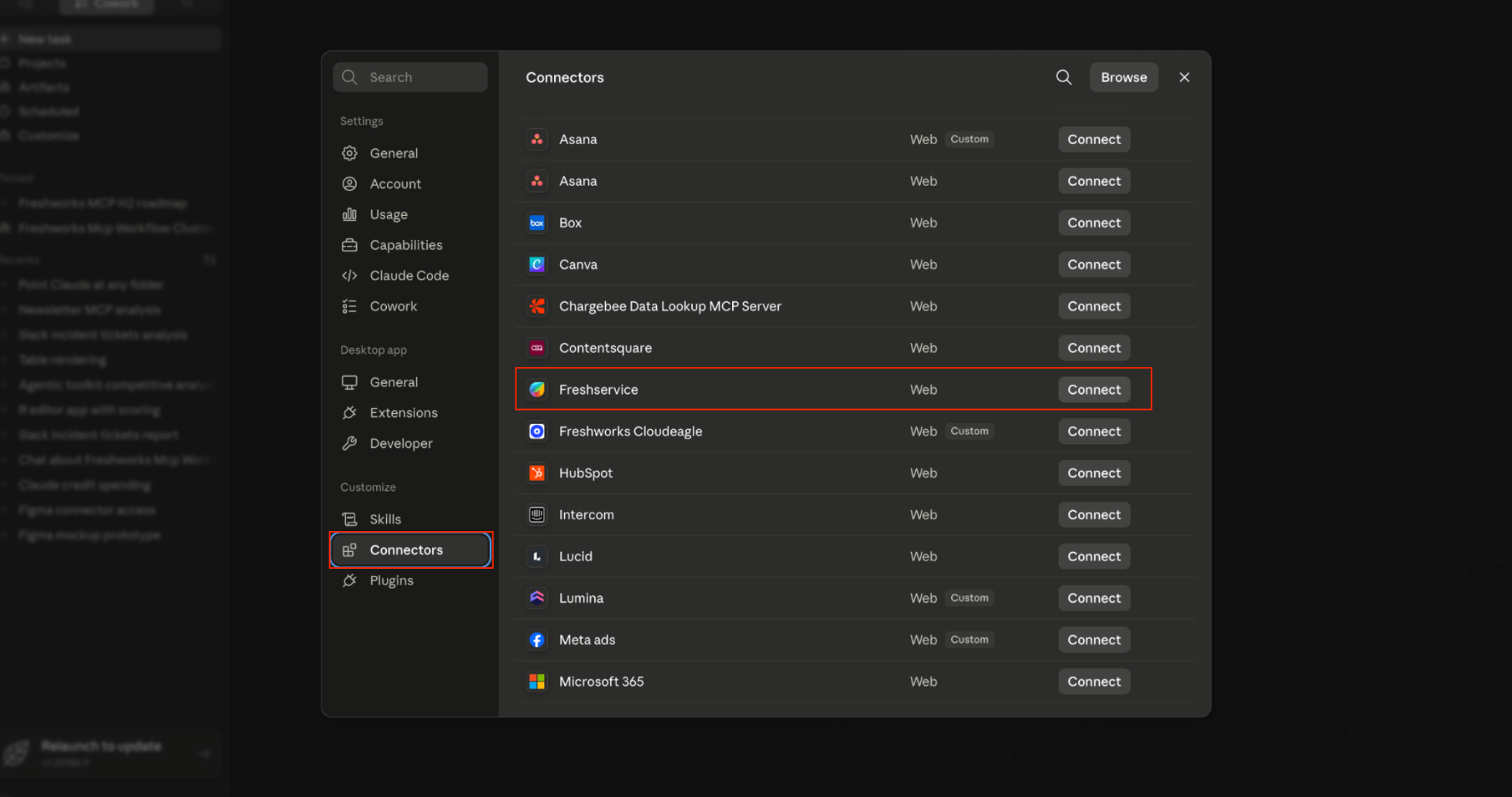This screenshot has width=1512, height=797.
Task: Connect the Microsoft 365 connector
Action: click(1094, 681)
